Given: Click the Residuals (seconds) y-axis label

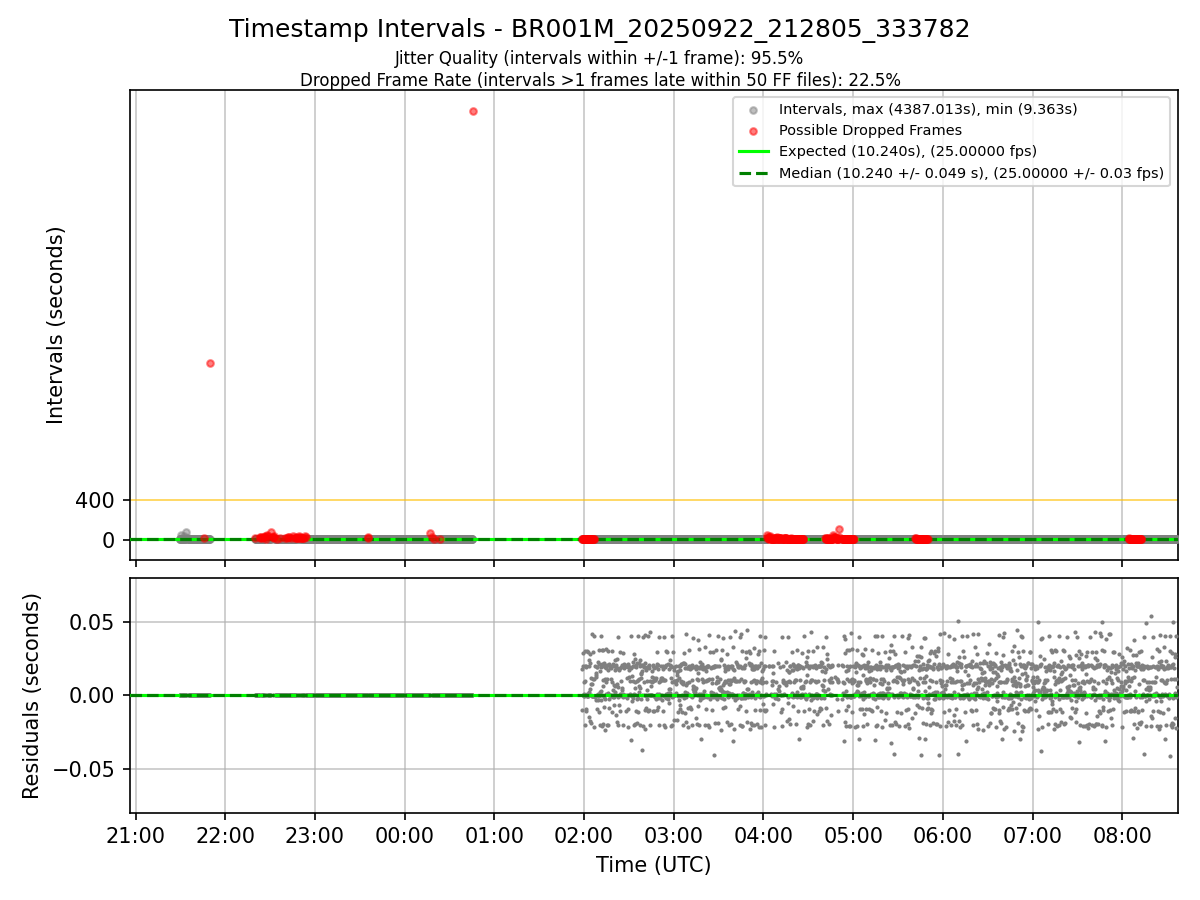Looking at the screenshot, I should (32, 696).
